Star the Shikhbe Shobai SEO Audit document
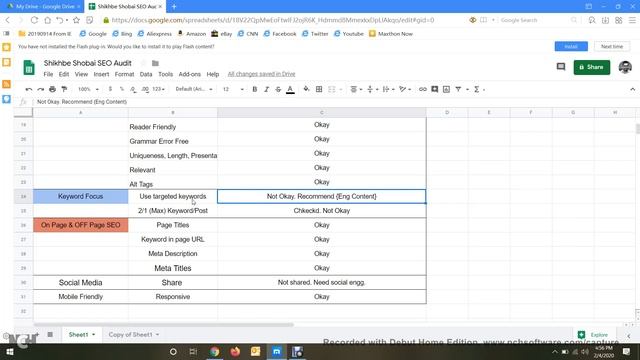This screenshot has width=640, height=360. click(x=143, y=63)
